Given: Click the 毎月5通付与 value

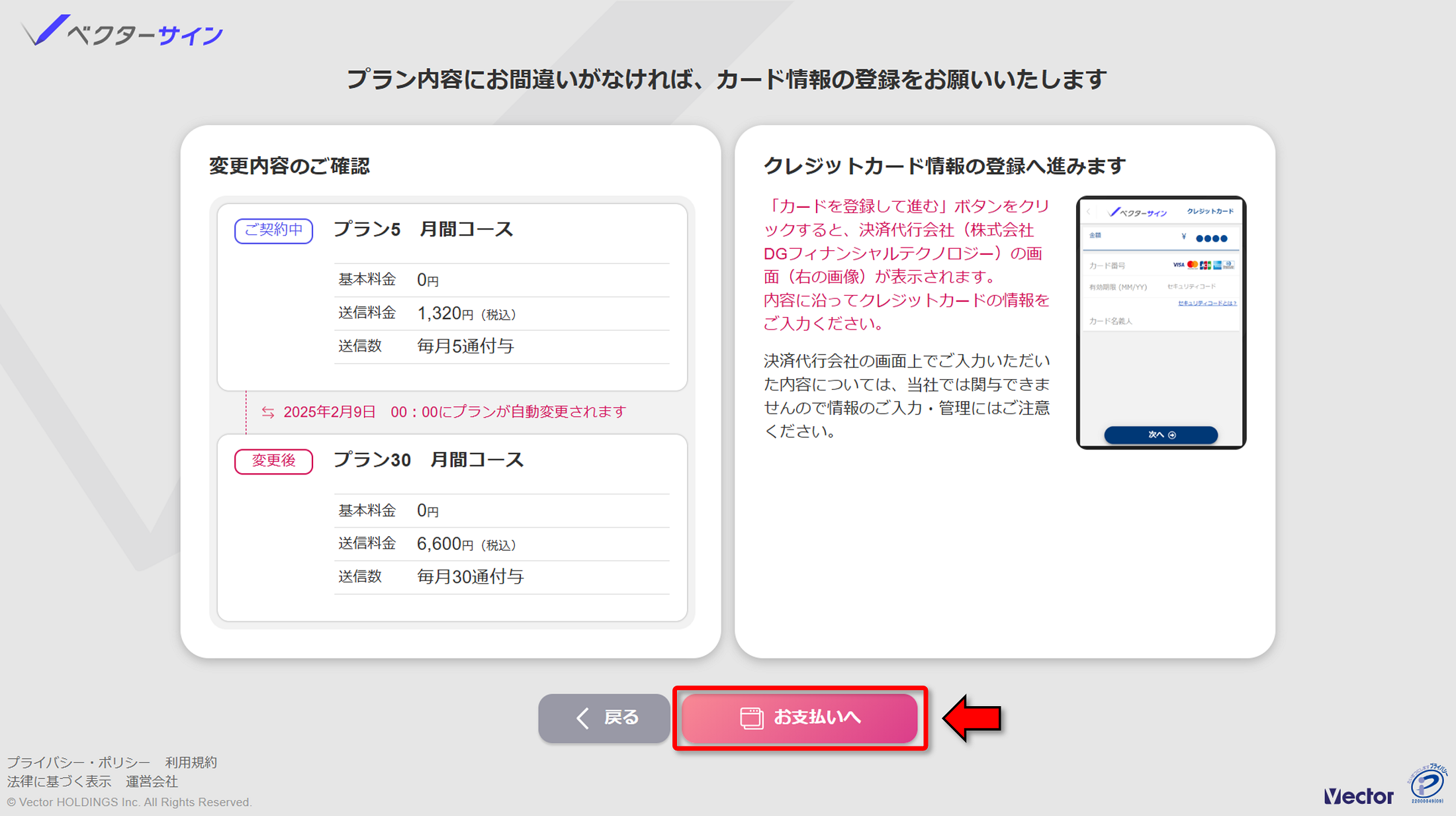Looking at the screenshot, I should coord(466,346).
